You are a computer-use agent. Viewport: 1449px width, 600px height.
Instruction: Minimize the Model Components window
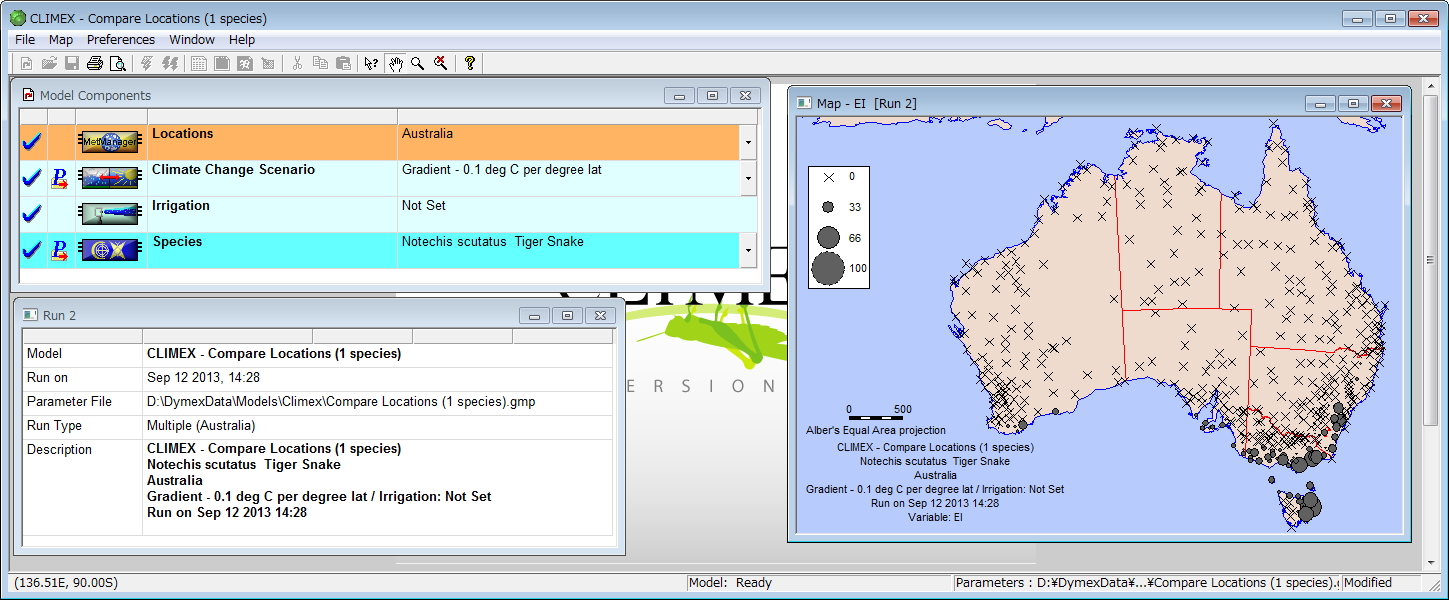click(680, 96)
